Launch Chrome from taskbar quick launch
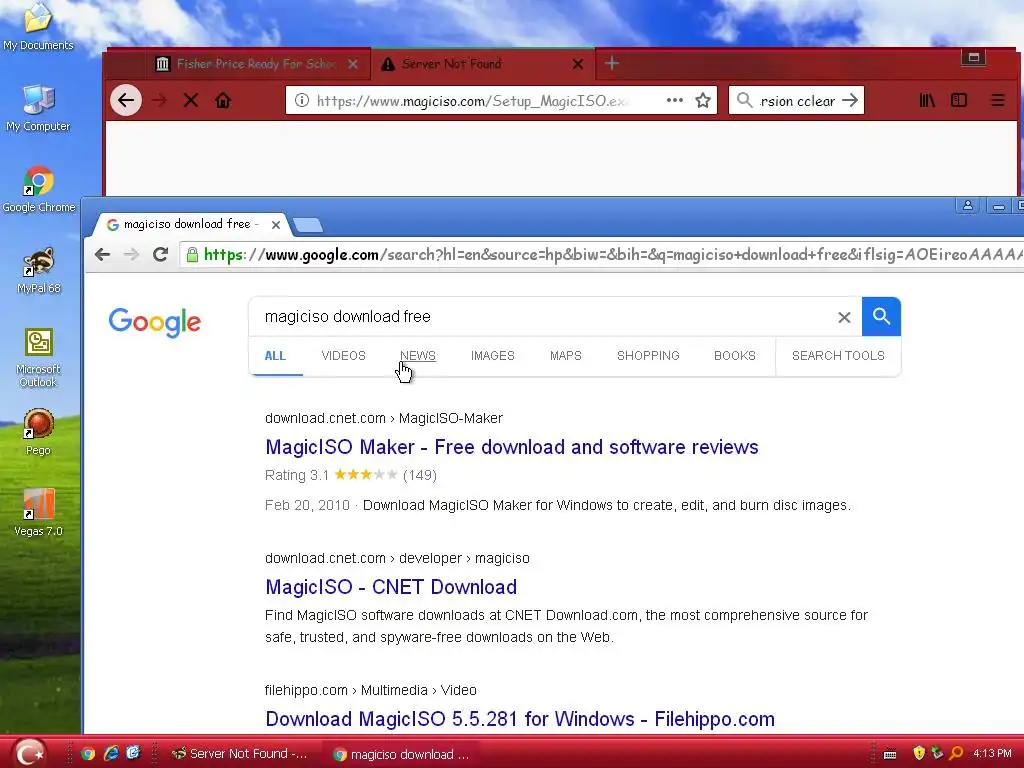The image size is (1024, 768). [x=88, y=754]
